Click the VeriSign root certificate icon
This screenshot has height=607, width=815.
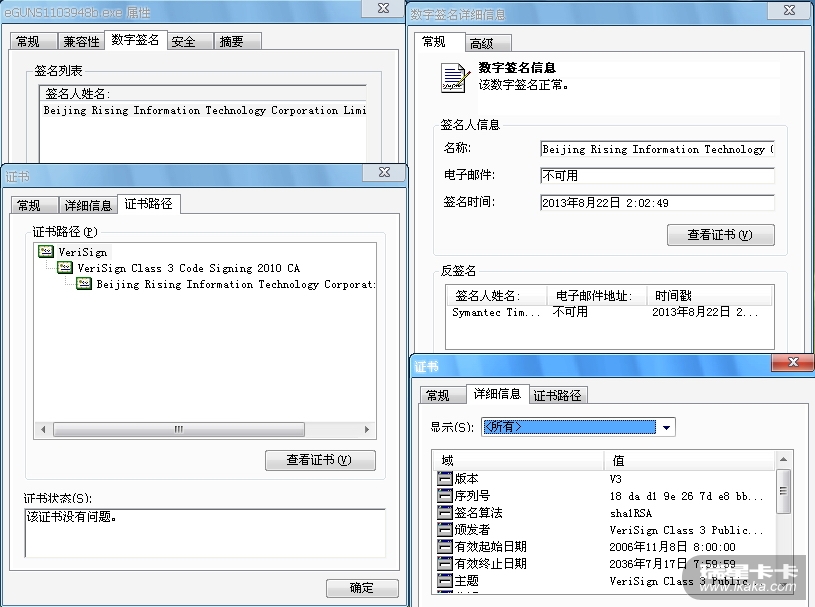tap(46, 252)
